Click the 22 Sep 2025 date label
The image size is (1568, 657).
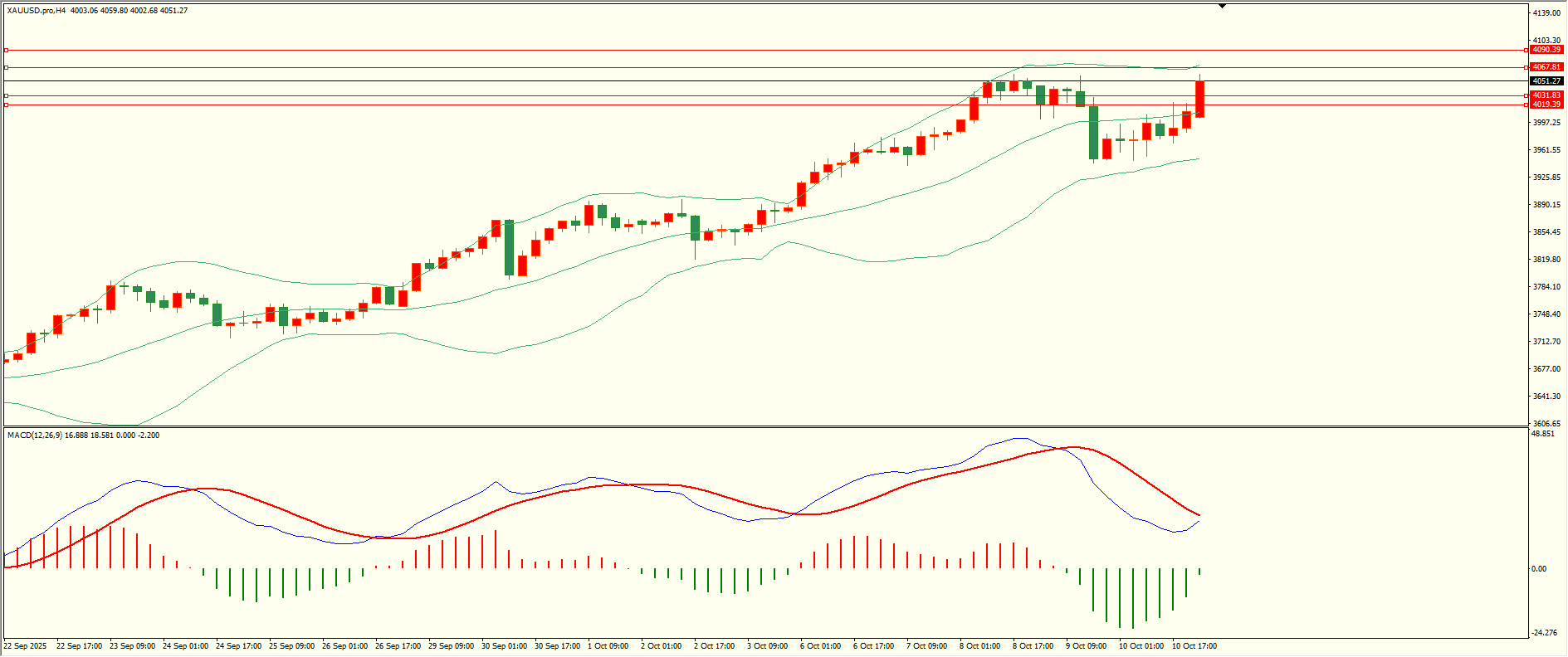26,645
